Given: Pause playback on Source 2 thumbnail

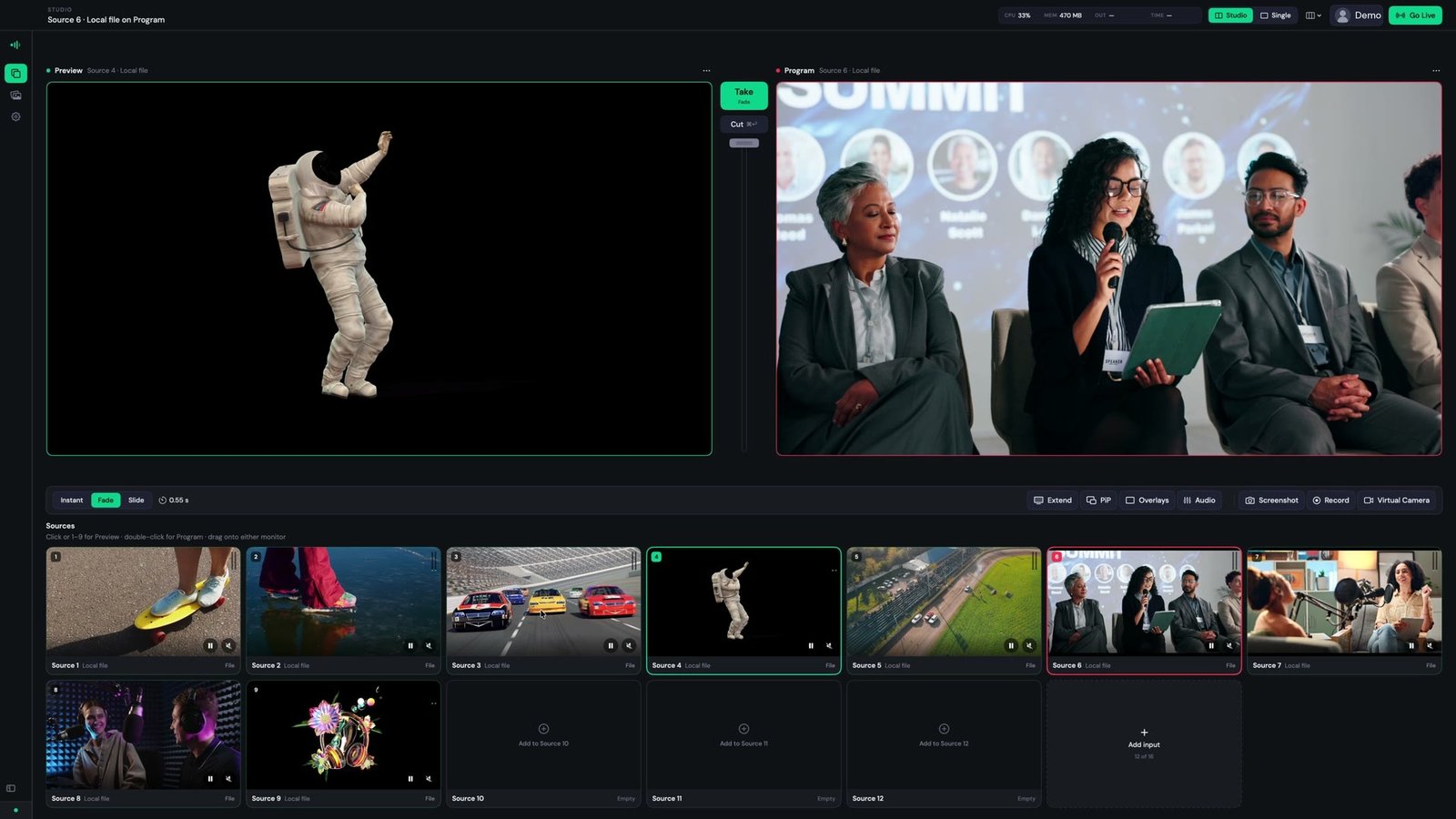Looking at the screenshot, I should tap(410, 646).
